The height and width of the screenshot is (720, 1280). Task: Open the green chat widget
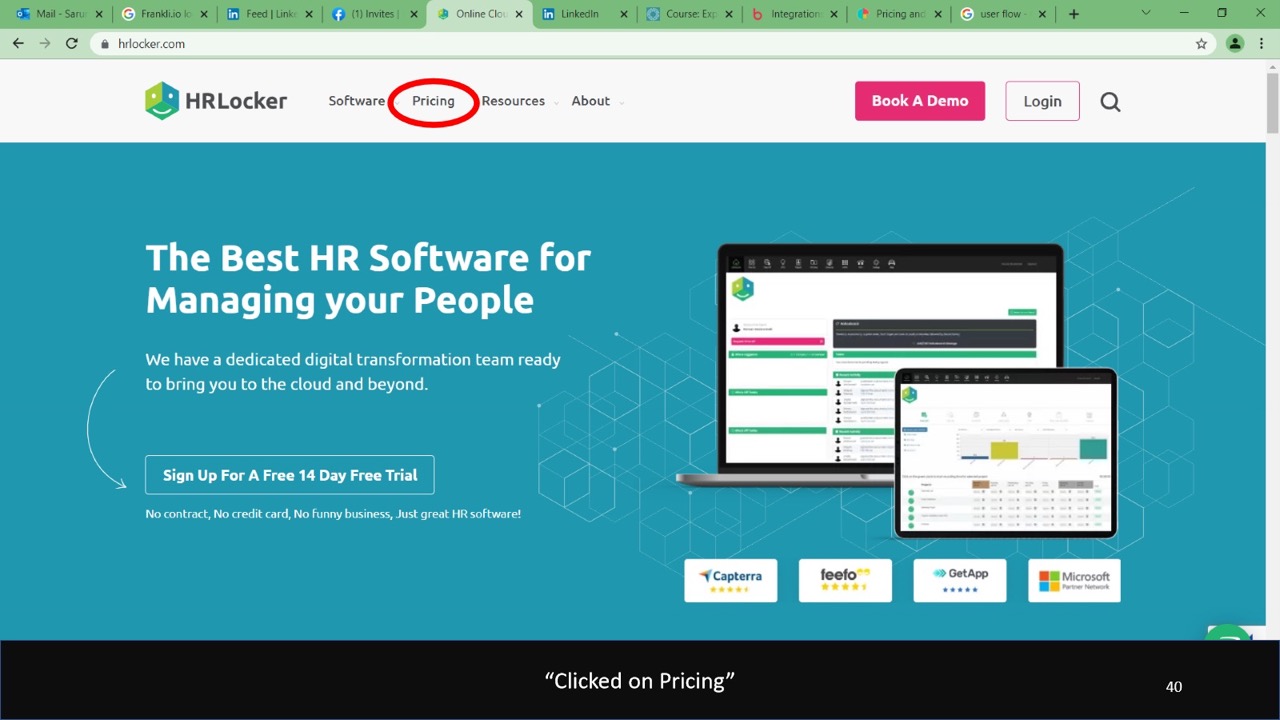point(1229,632)
